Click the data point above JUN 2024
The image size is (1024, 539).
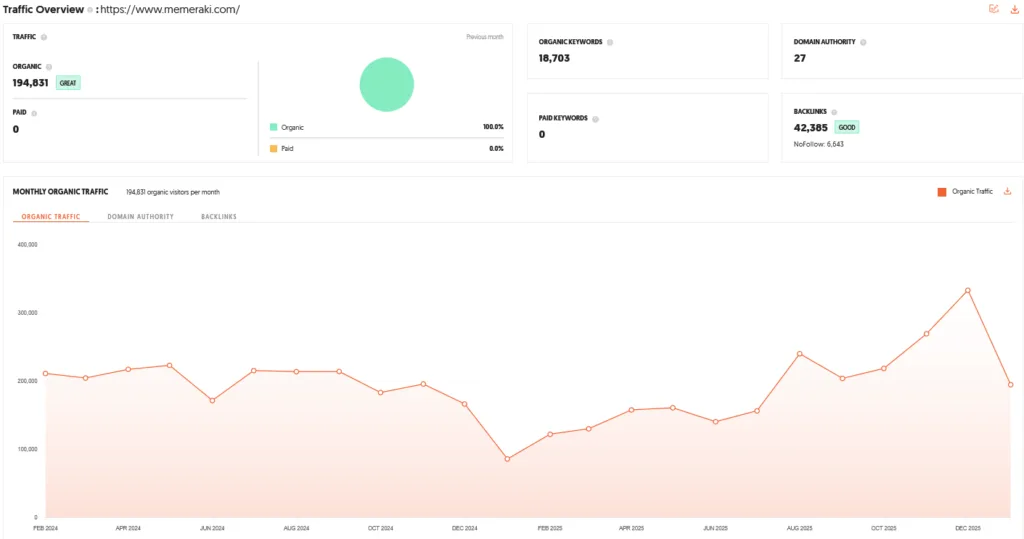coord(212,400)
